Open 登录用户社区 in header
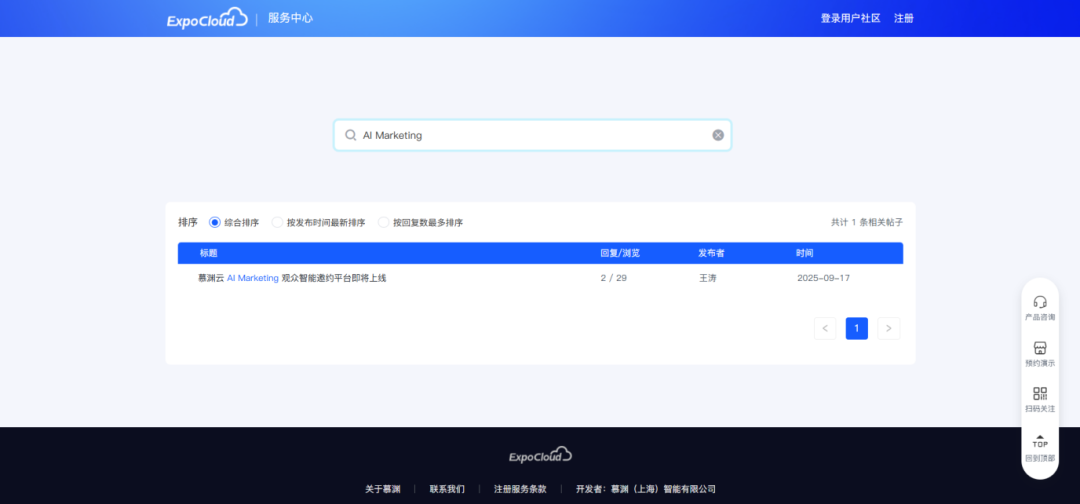The height and width of the screenshot is (504, 1080). 850,18
